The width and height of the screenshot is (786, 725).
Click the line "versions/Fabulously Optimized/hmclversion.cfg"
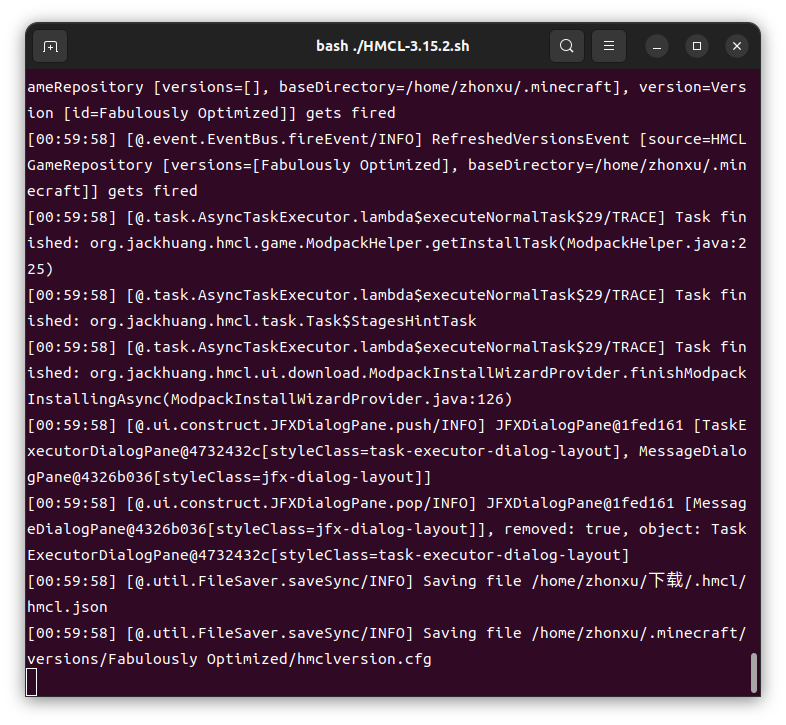pos(229,659)
